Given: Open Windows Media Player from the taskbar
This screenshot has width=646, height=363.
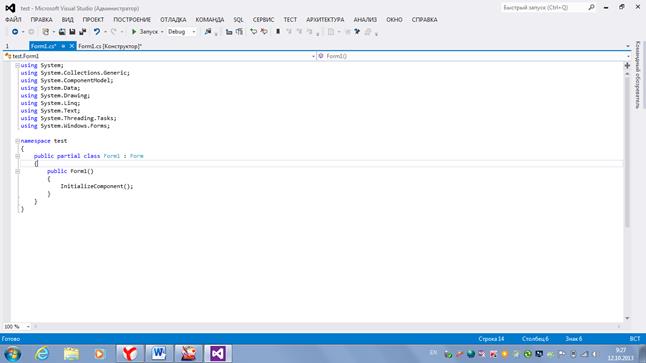Looking at the screenshot, I should [99, 354].
